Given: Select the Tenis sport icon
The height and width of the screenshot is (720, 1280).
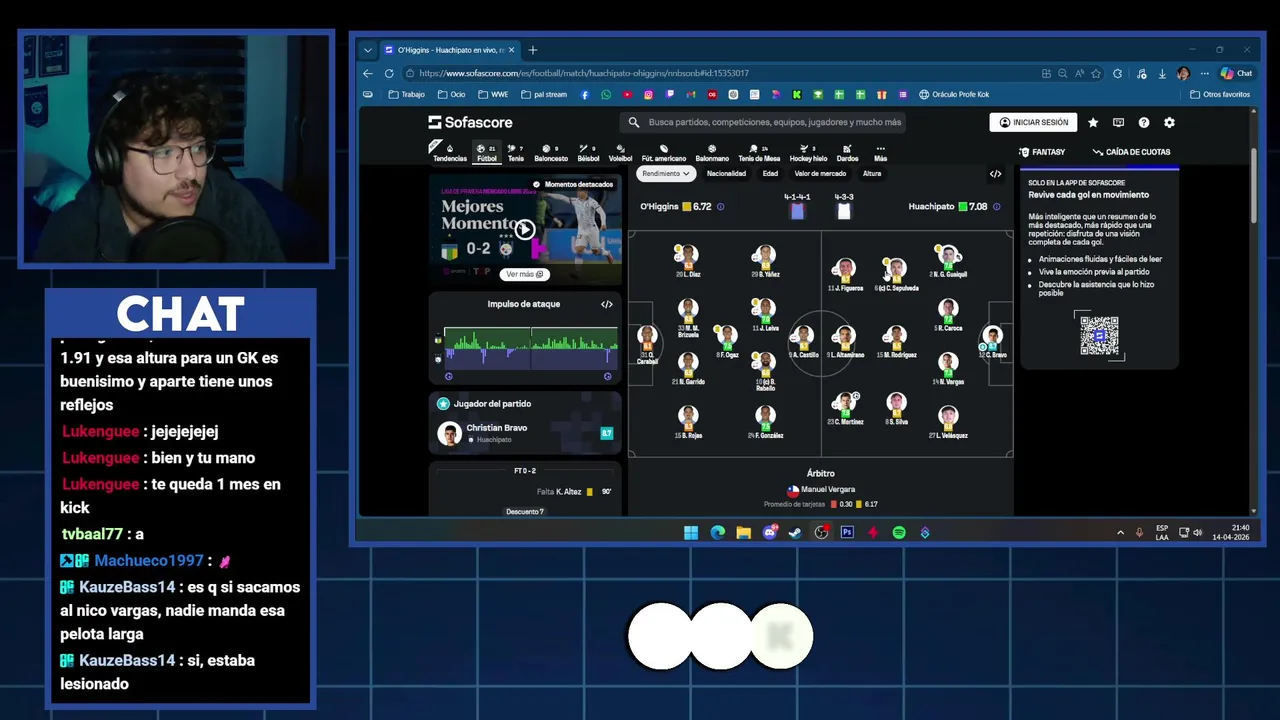Looking at the screenshot, I should click(515, 153).
